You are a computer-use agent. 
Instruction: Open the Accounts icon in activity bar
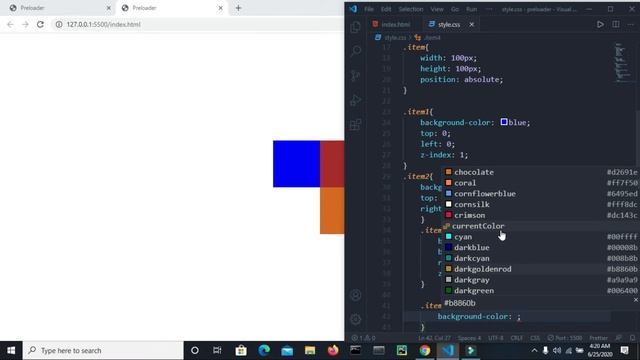[356, 295]
